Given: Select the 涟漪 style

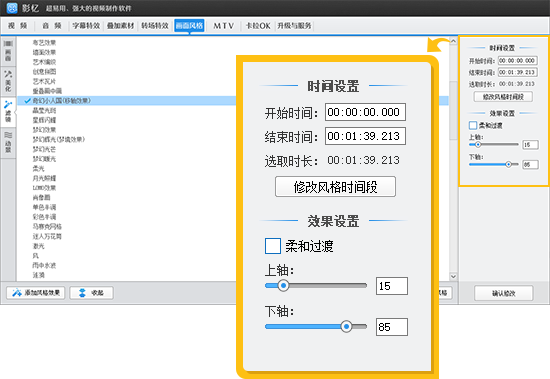Looking at the screenshot, I should coord(39,275).
